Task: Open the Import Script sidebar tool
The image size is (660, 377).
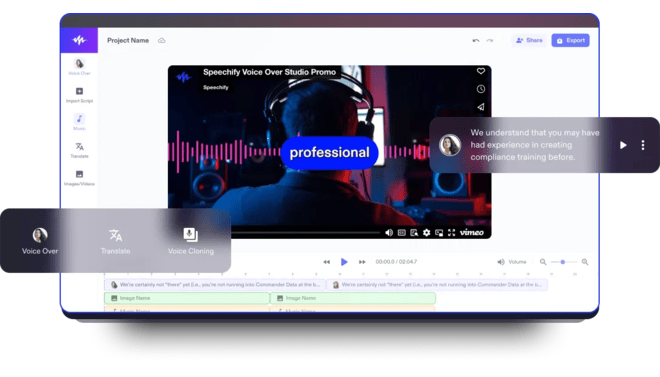Action: (79, 95)
